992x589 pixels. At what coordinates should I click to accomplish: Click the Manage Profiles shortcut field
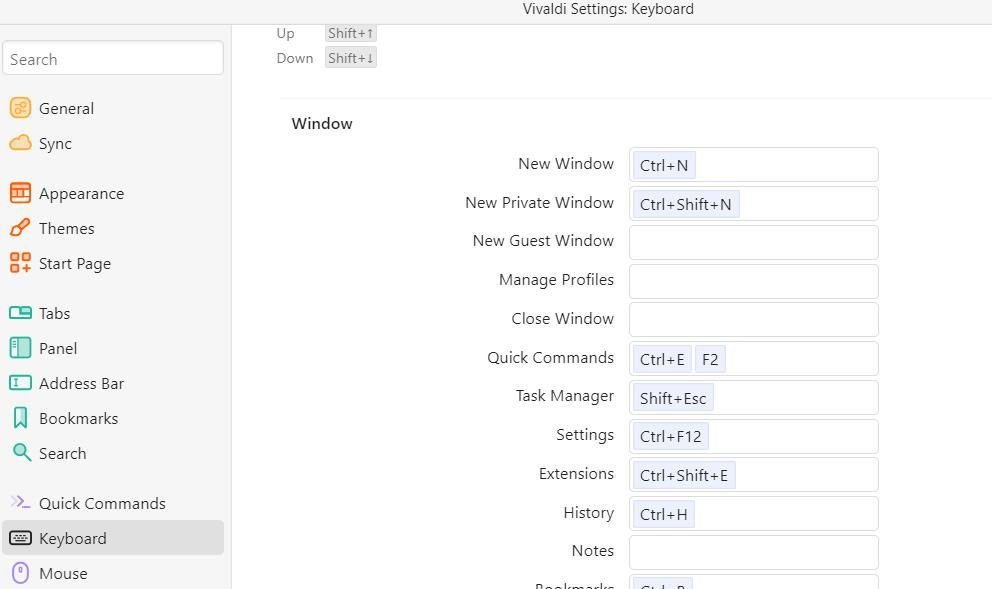pos(753,281)
